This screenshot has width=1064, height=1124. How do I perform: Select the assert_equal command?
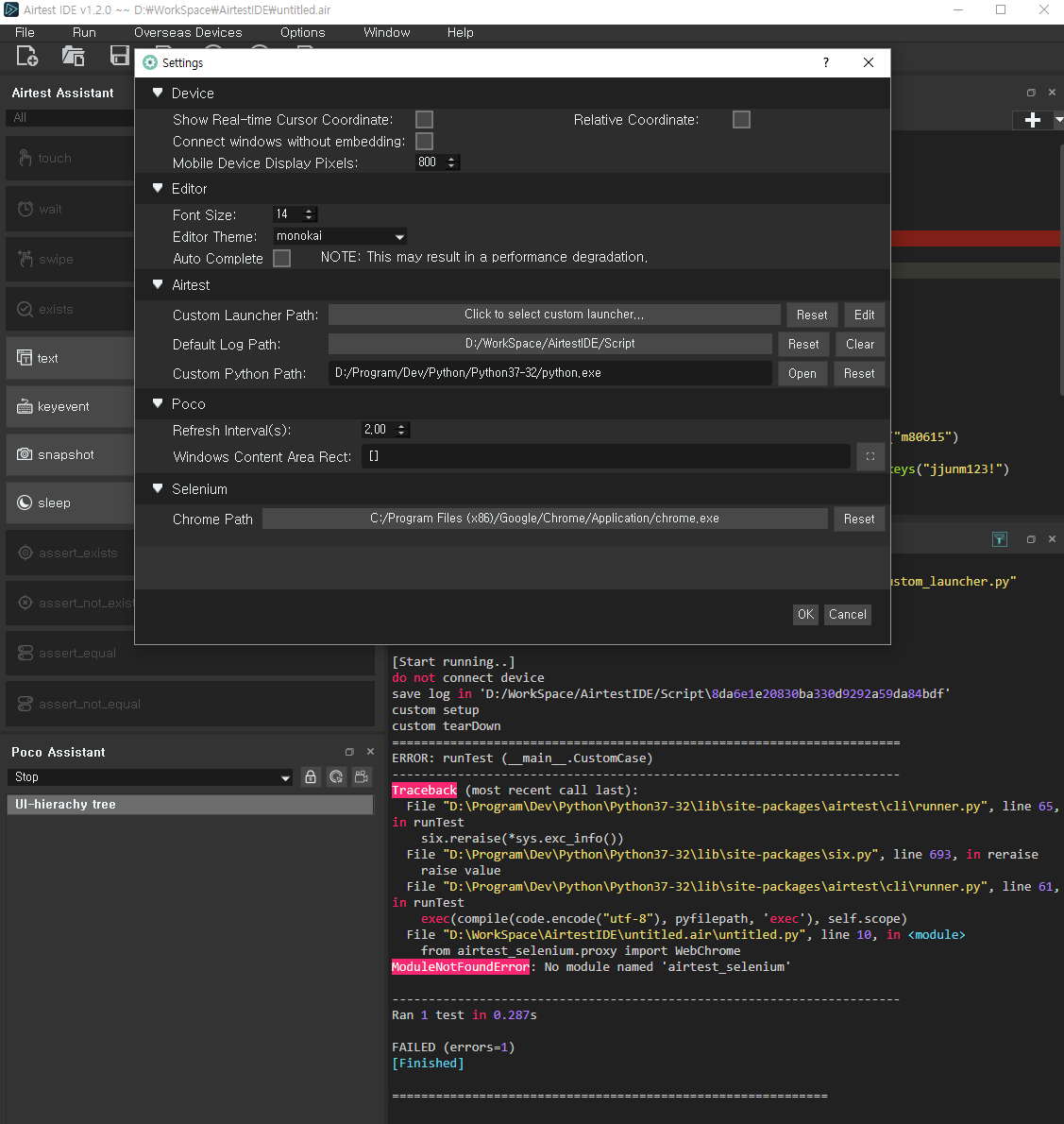(x=190, y=653)
